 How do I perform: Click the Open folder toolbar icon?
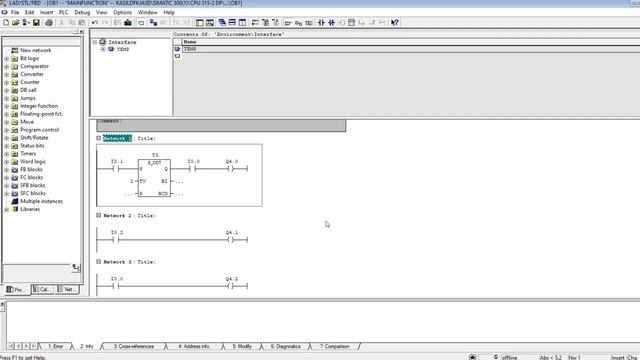click(x=16, y=22)
